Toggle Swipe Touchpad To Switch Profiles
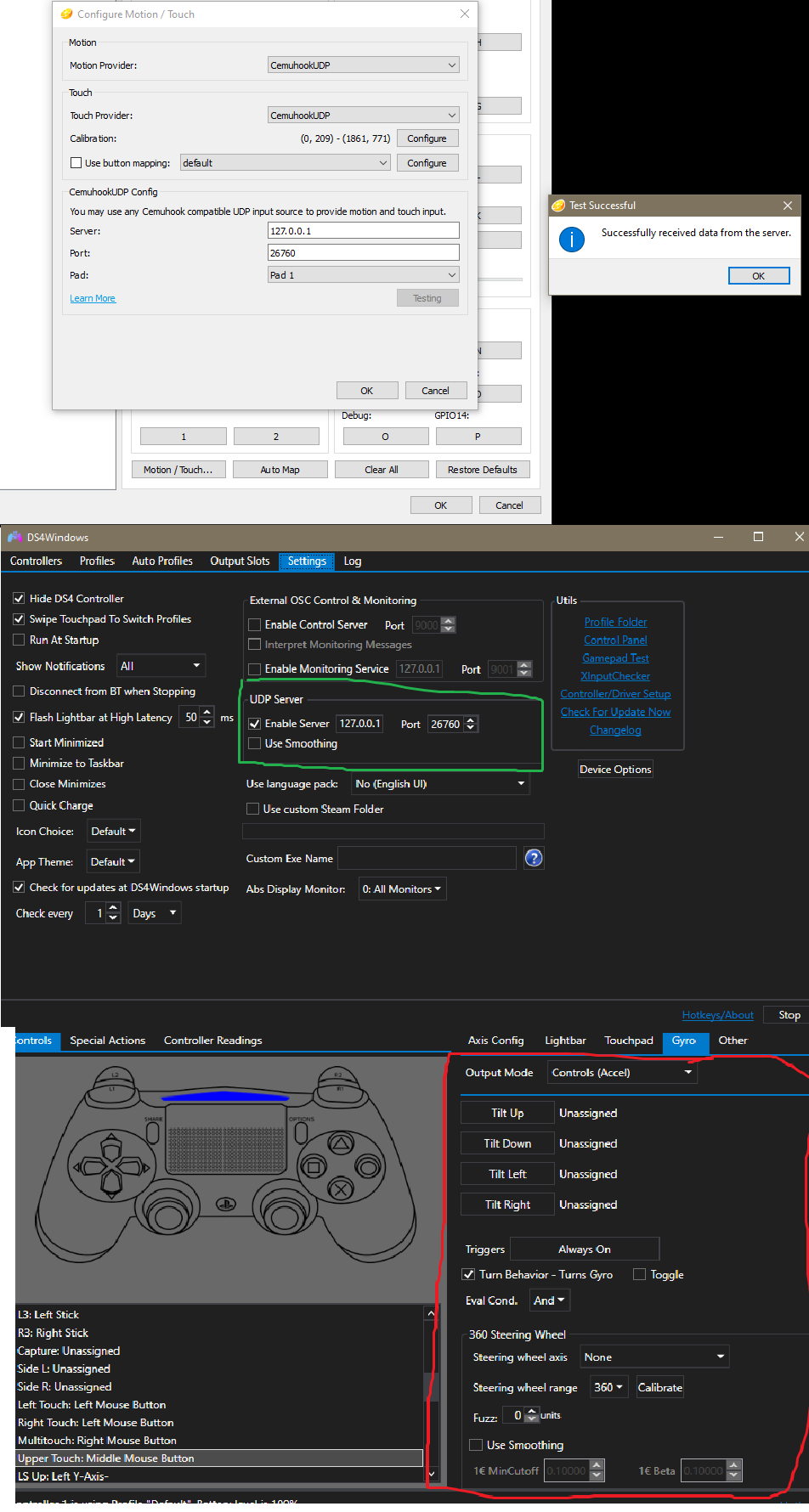This screenshot has width=809, height=1512. tap(19, 619)
